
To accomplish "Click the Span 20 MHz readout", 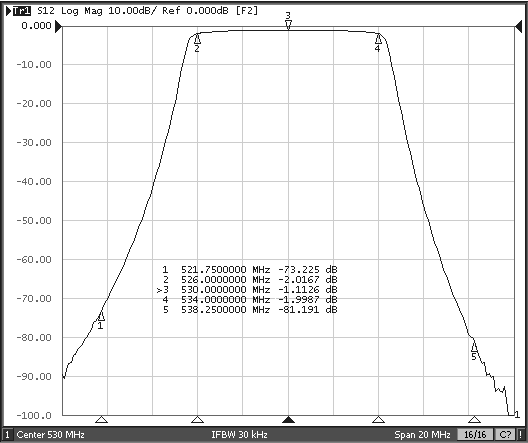I will point(422,435).
